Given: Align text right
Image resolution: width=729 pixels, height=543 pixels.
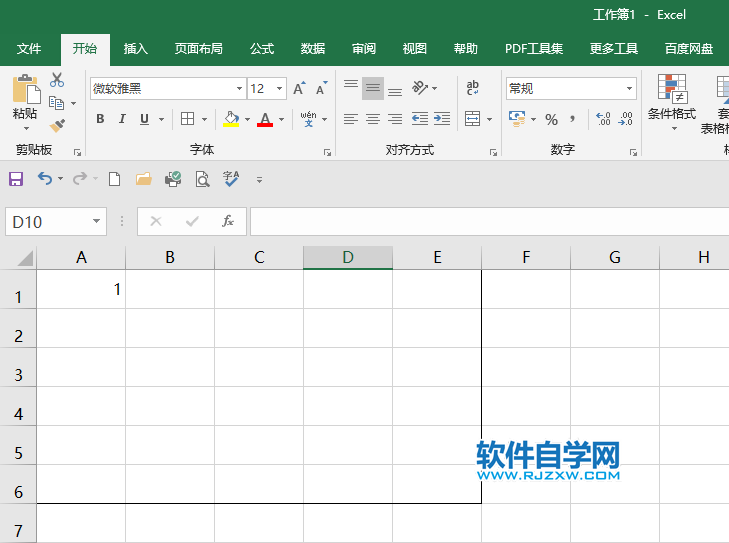Looking at the screenshot, I should click(x=395, y=119).
